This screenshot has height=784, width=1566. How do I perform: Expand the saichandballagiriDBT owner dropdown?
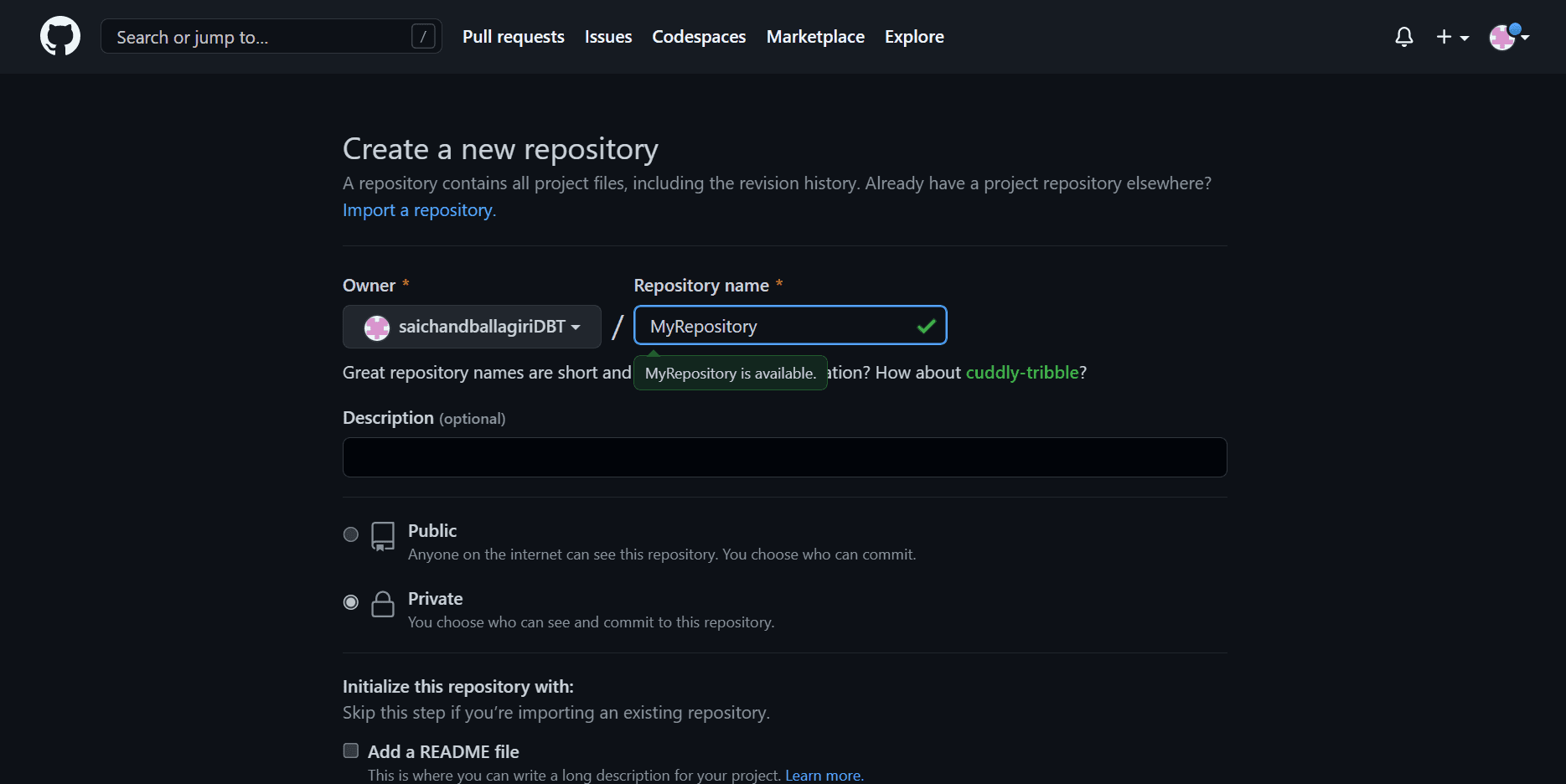point(472,327)
